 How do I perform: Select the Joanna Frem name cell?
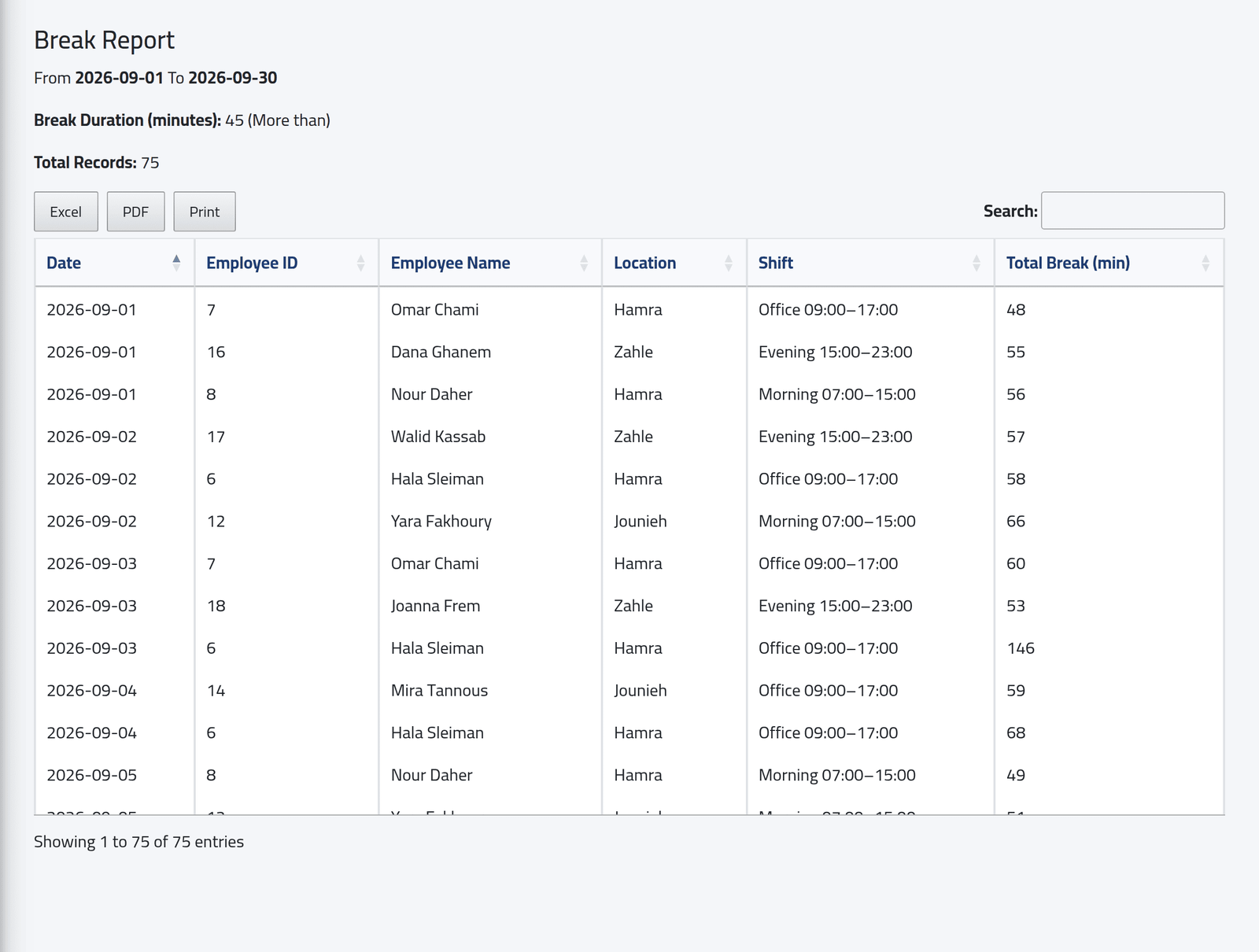coord(435,606)
